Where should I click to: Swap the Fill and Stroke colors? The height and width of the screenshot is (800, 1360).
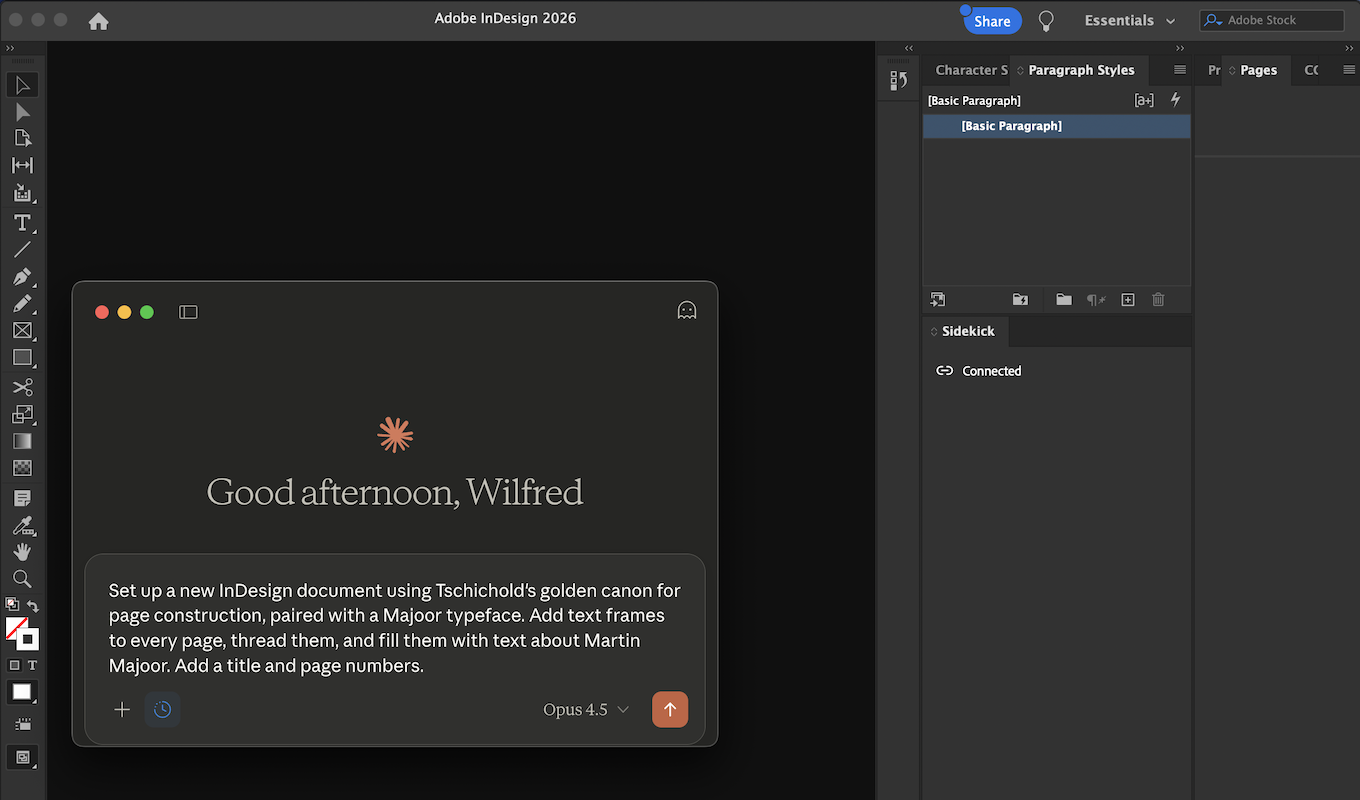point(33,604)
